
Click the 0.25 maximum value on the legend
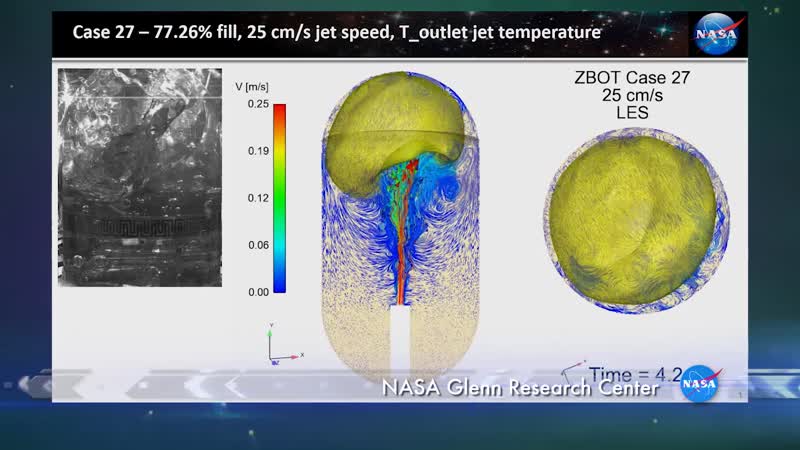coord(258,104)
